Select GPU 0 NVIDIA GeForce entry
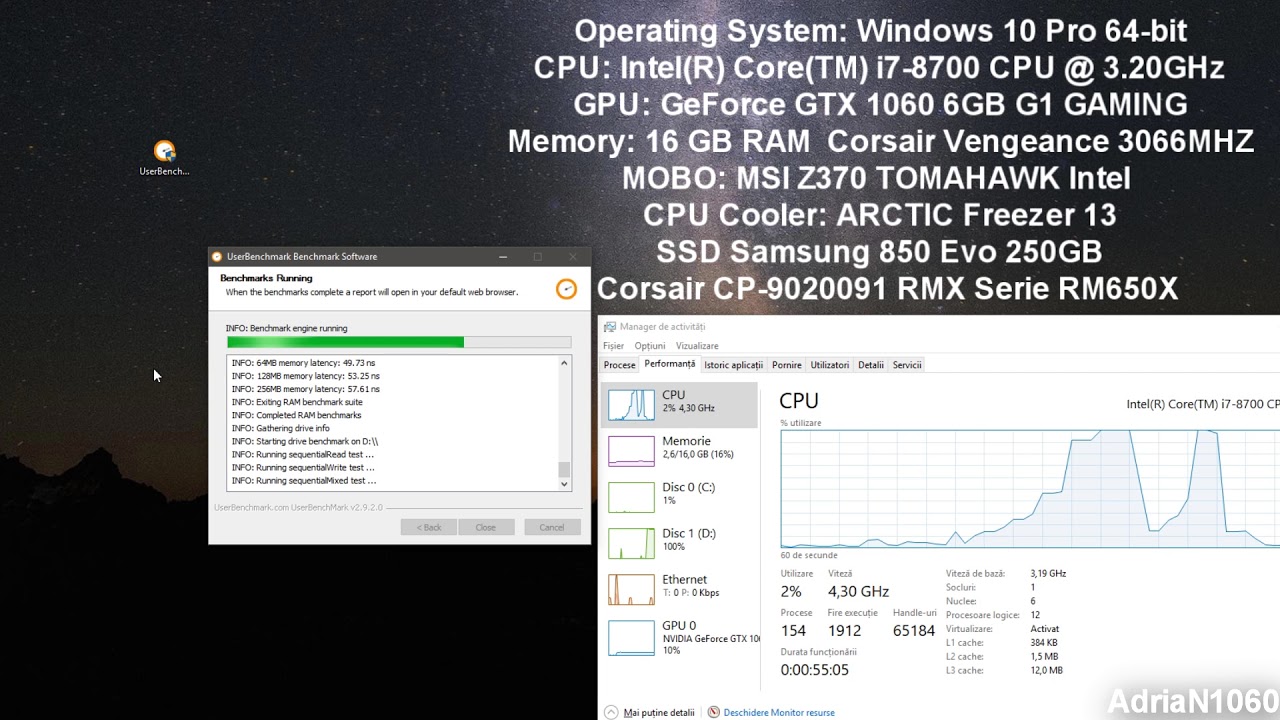 679,637
